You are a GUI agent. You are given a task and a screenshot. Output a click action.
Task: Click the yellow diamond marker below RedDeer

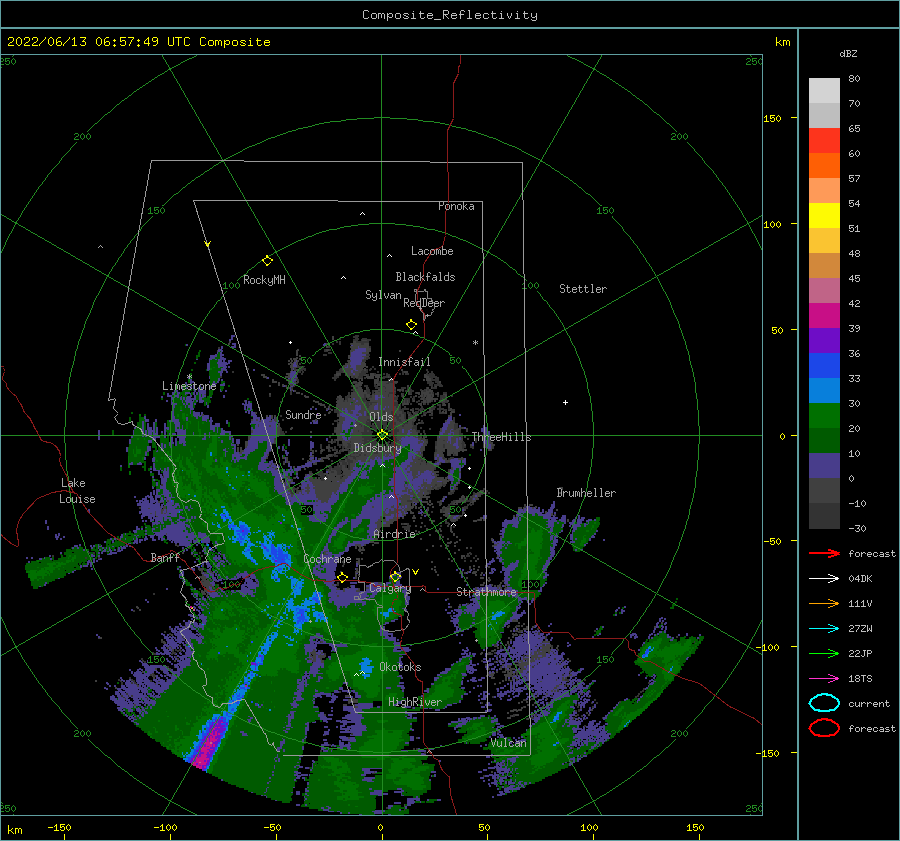[411, 325]
